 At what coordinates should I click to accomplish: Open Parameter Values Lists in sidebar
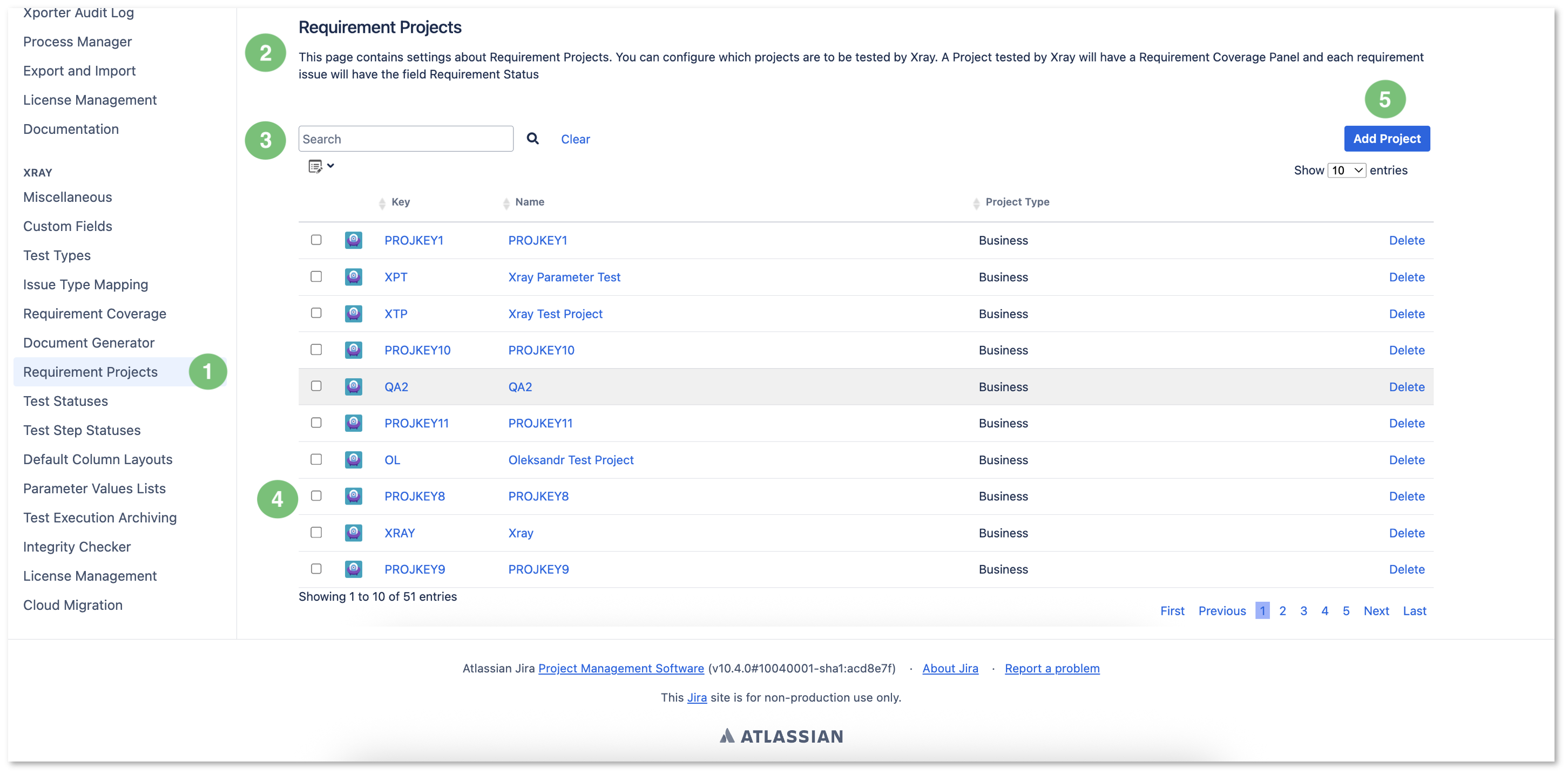coord(94,488)
